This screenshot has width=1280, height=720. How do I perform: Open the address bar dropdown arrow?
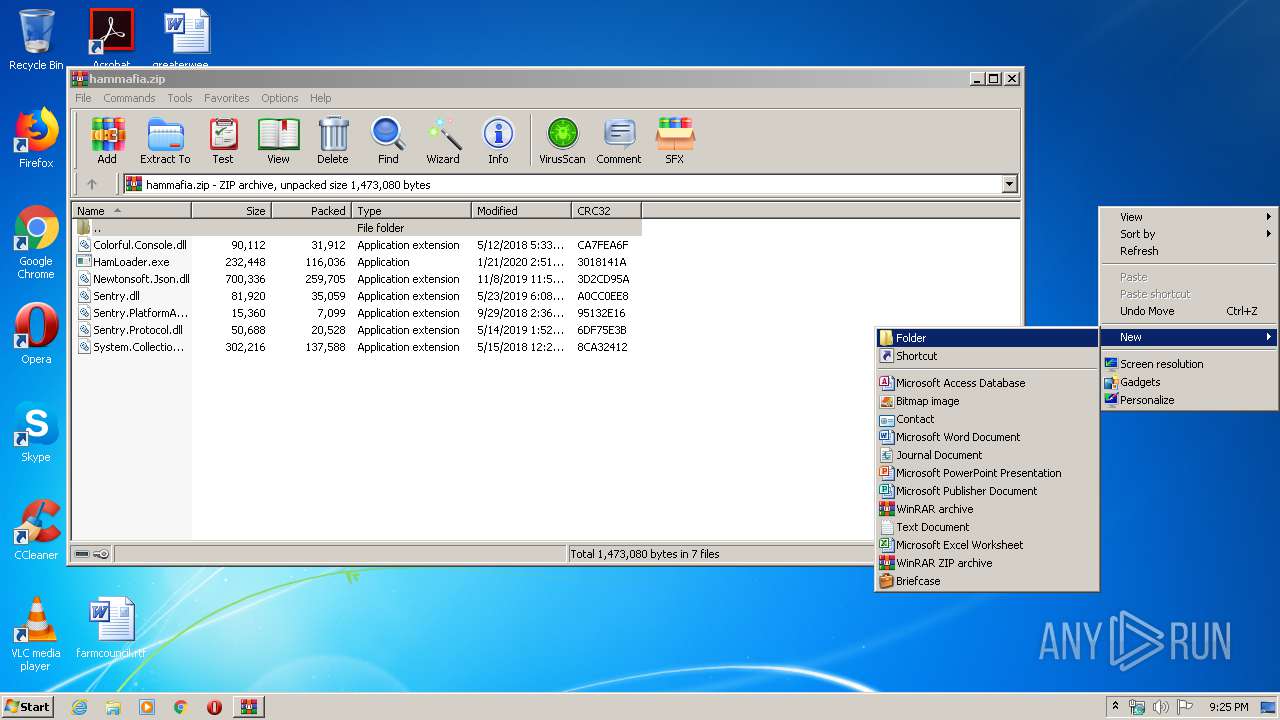[1009, 184]
